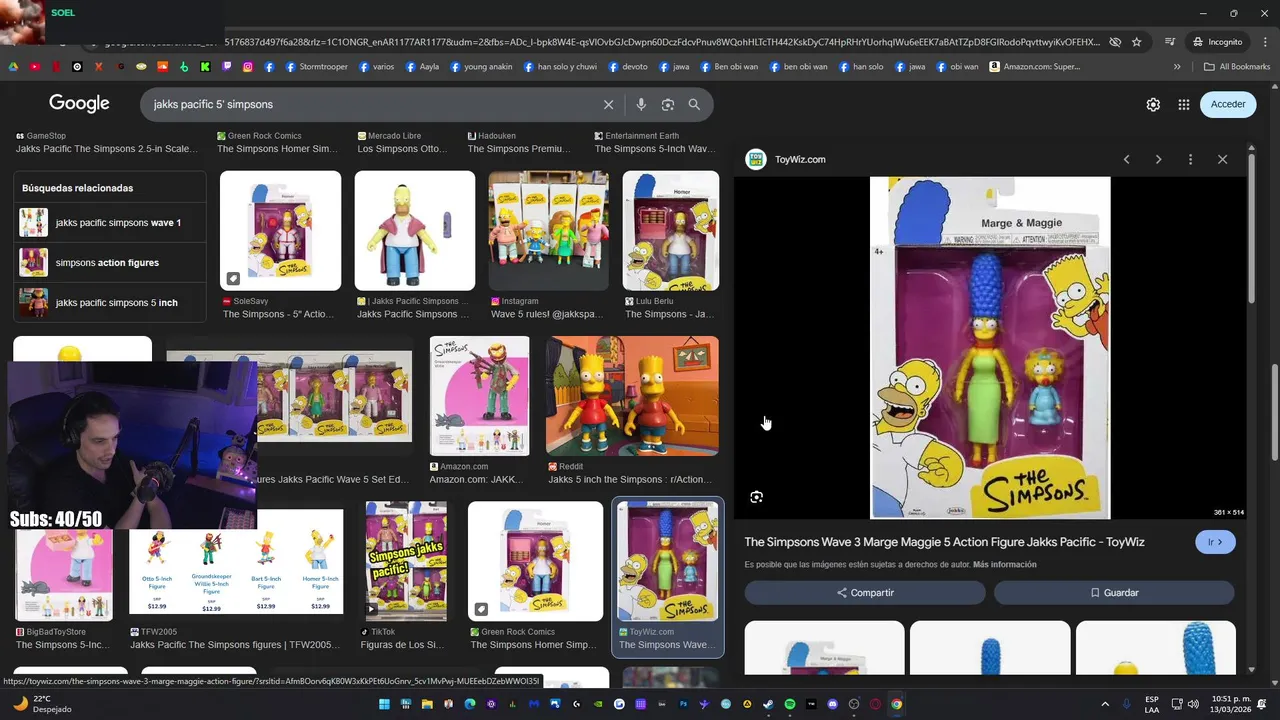Go to the Google homepage logo
Screen dimensions: 1280x720
pos(79,104)
